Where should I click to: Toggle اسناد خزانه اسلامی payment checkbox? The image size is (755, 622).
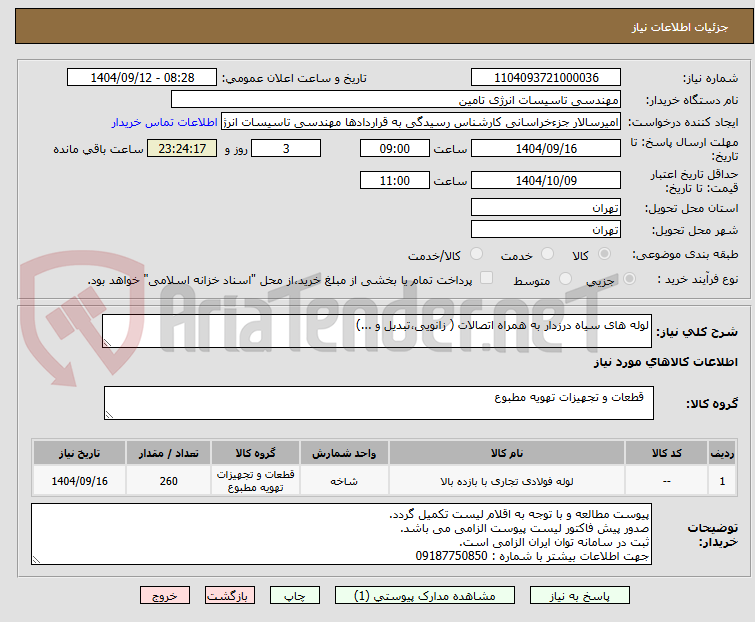486,278
